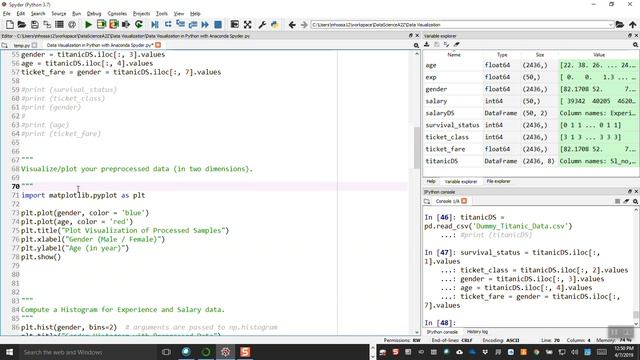Screen dimensions: 640x360
Task: Open the Windows Start menu
Action: pos(9,352)
